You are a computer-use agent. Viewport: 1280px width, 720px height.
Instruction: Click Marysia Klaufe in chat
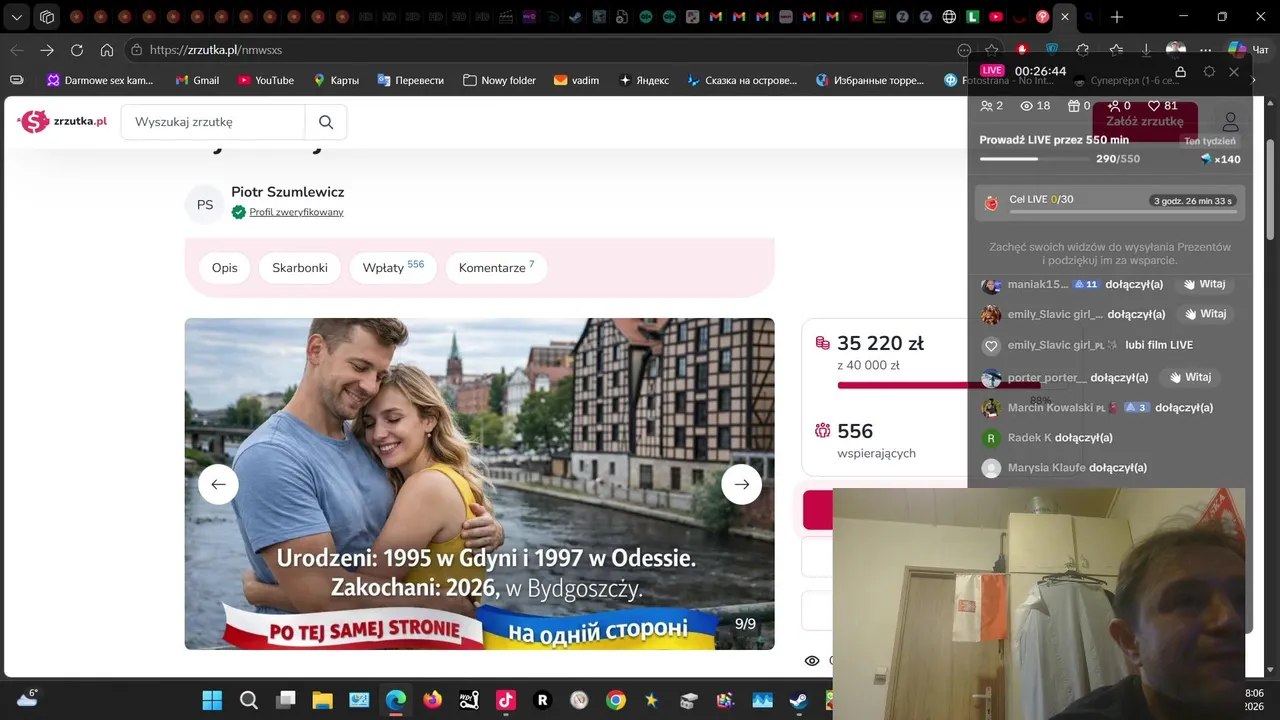coord(1046,468)
